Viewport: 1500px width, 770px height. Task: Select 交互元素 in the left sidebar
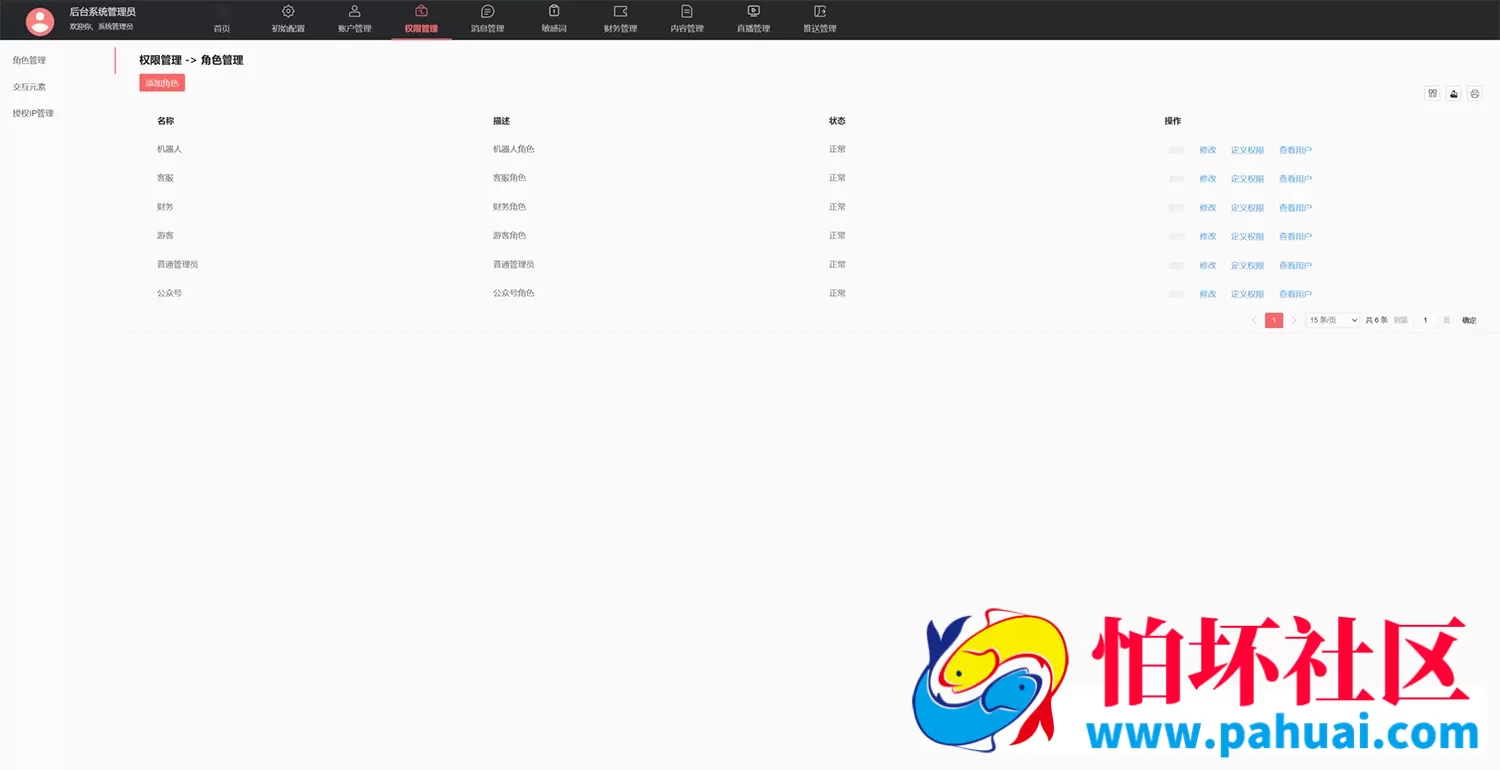click(29, 87)
